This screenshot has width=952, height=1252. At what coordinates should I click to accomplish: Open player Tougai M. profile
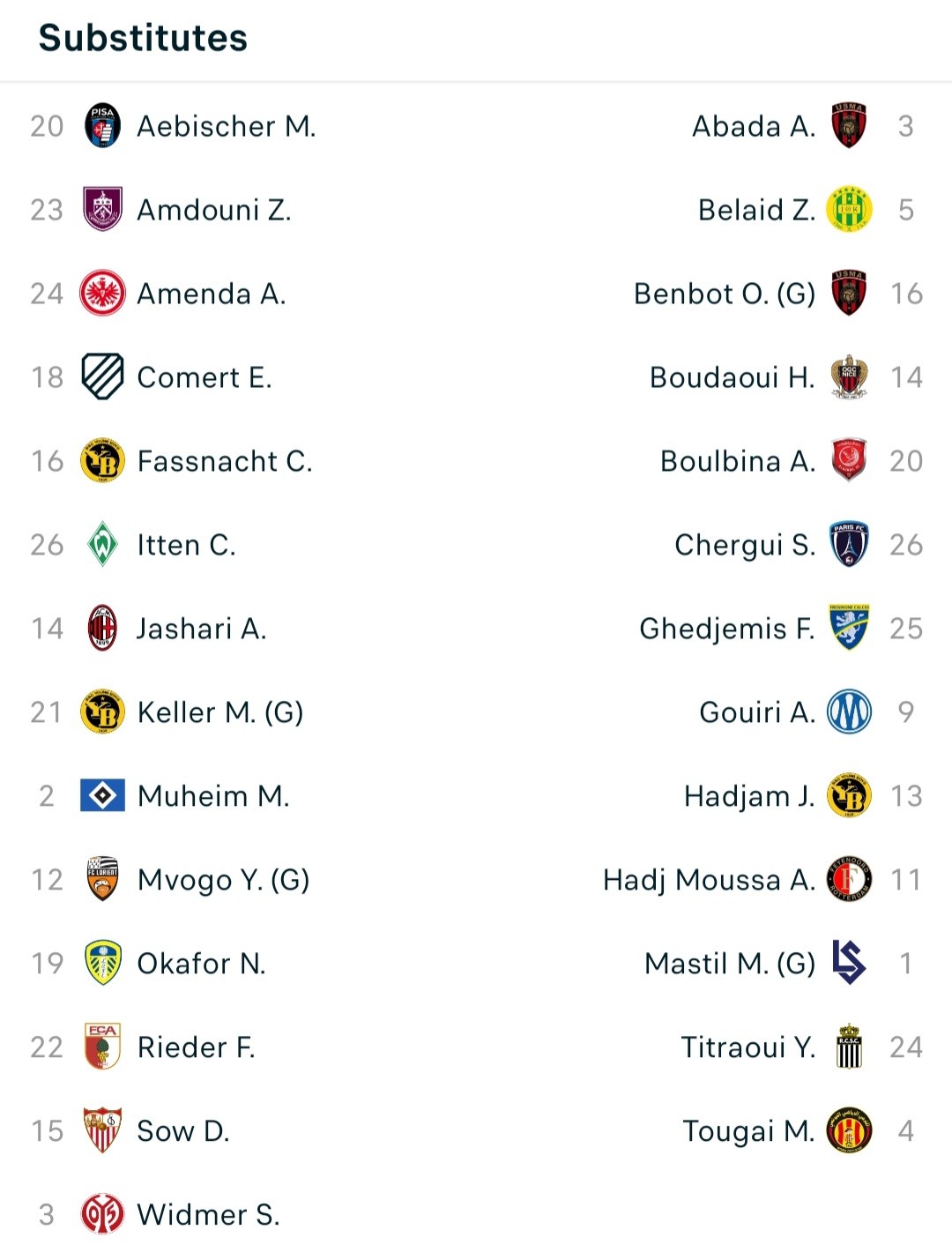tap(749, 1131)
